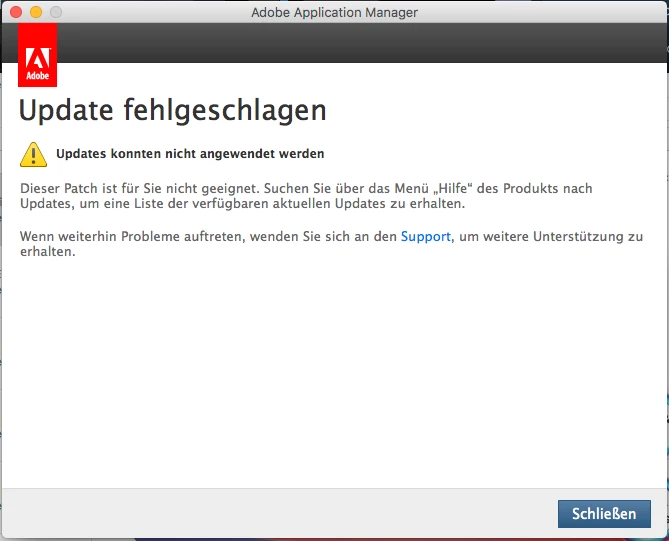This screenshot has width=669, height=541.
Task: Close the window with red button
Action: point(16,12)
